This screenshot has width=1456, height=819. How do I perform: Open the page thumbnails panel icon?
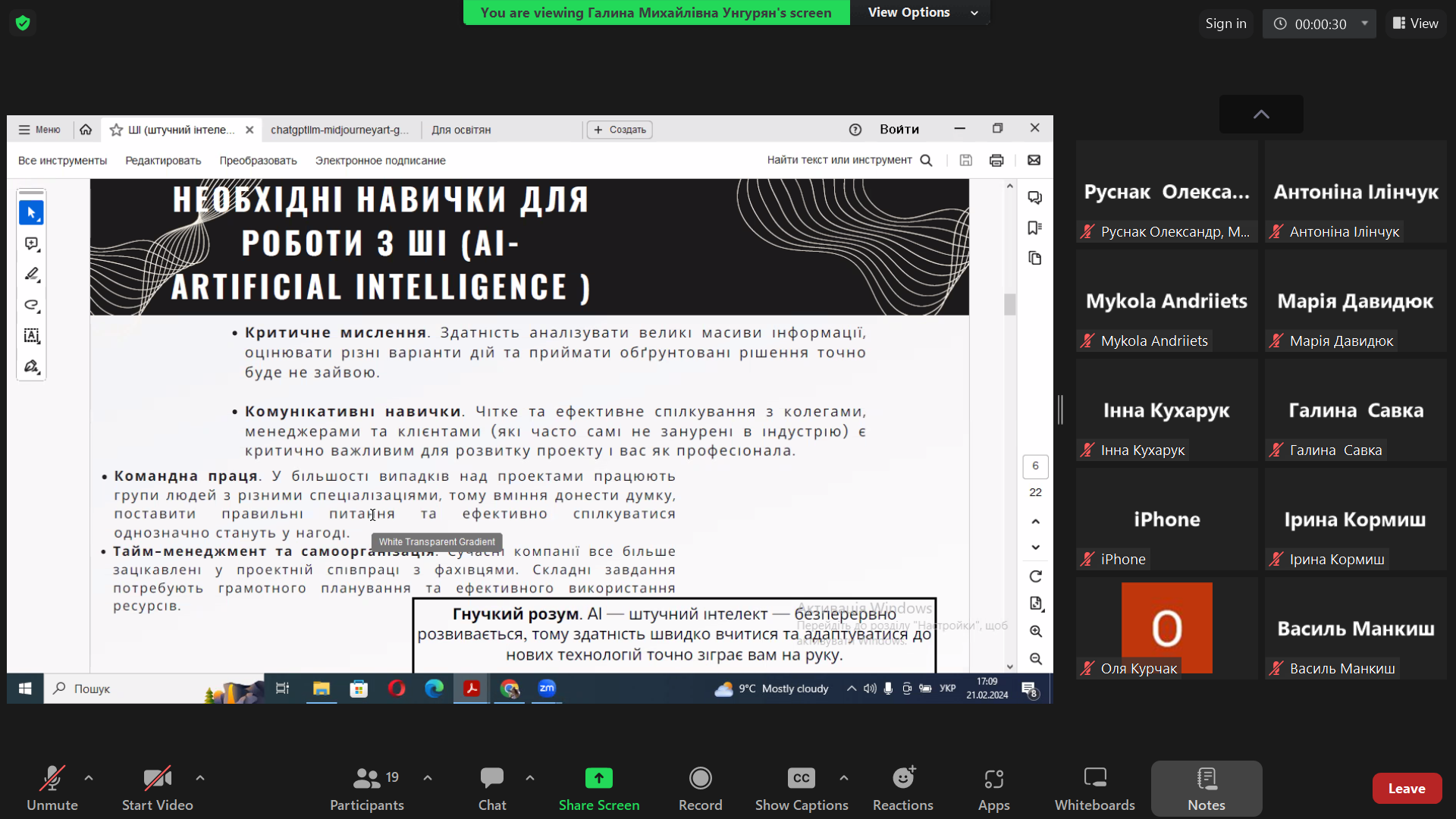1035,258
